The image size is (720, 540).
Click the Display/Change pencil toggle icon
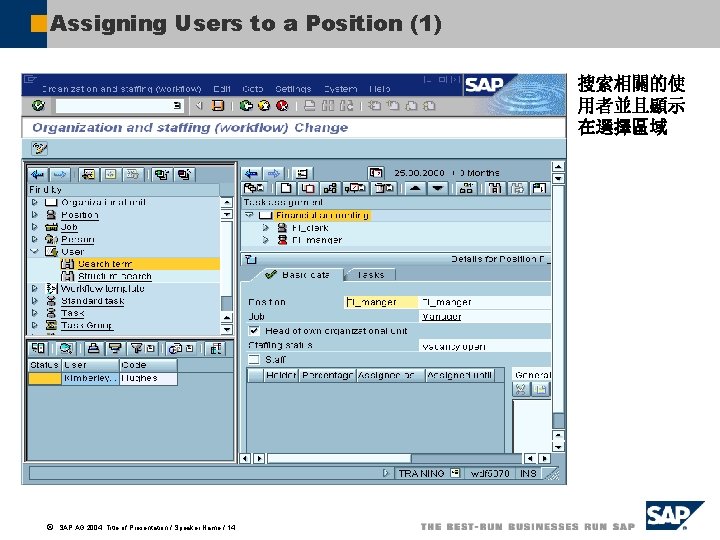(39, 148)
